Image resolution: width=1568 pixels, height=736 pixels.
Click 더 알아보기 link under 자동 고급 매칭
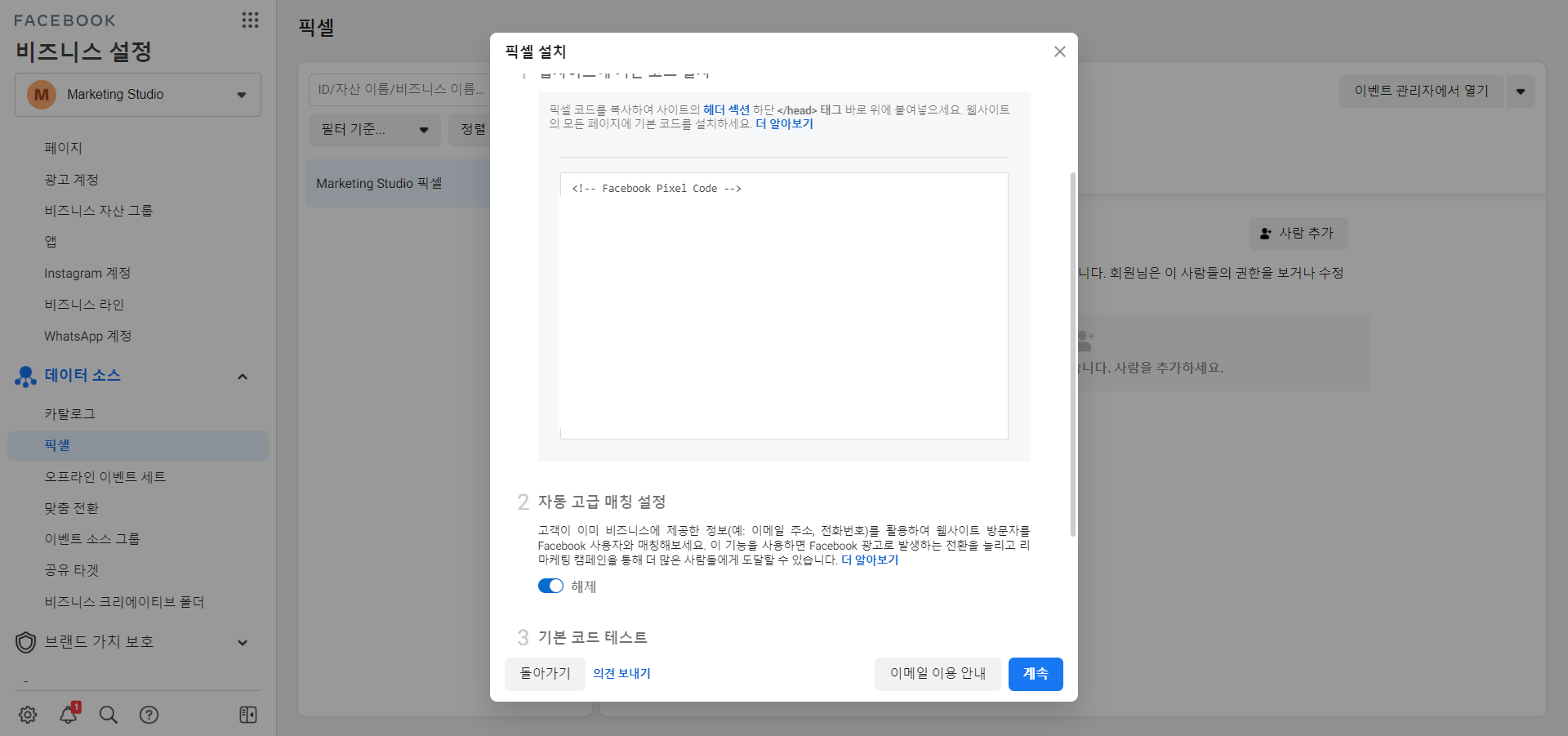point(870,560)
